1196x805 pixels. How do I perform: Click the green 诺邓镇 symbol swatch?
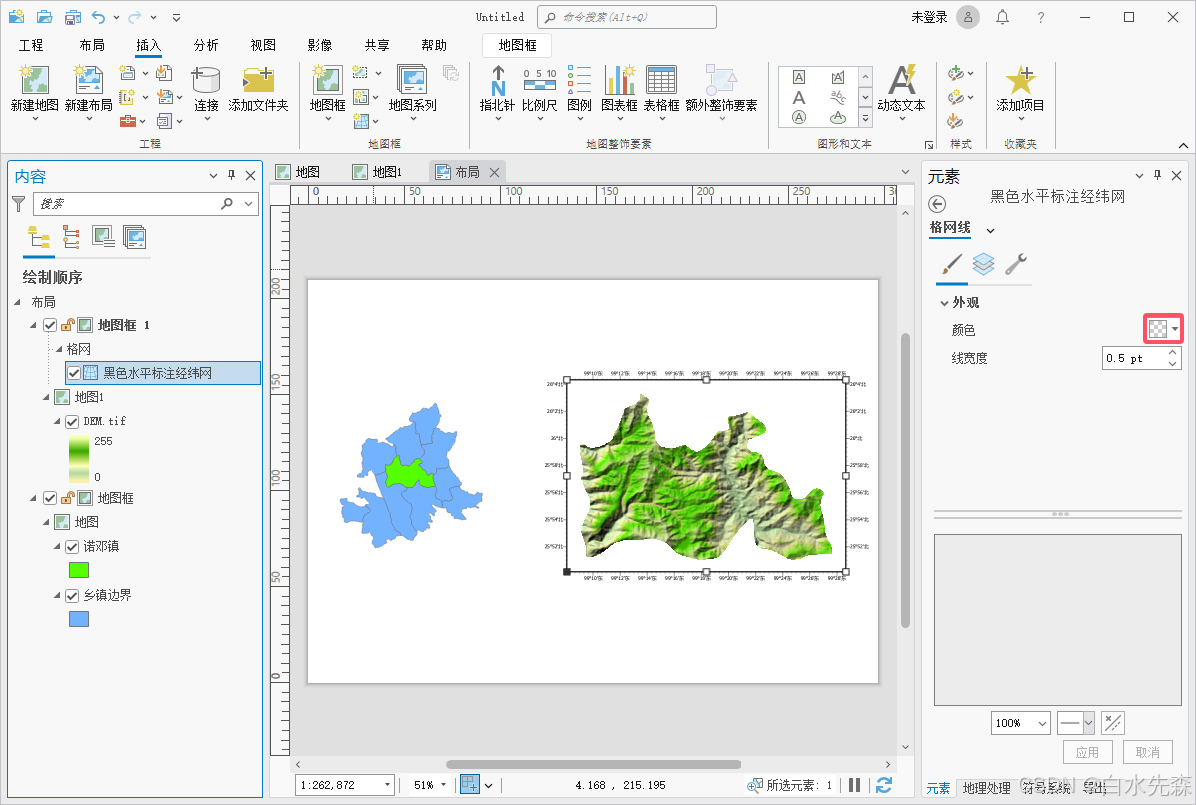[x=79, y=570]
